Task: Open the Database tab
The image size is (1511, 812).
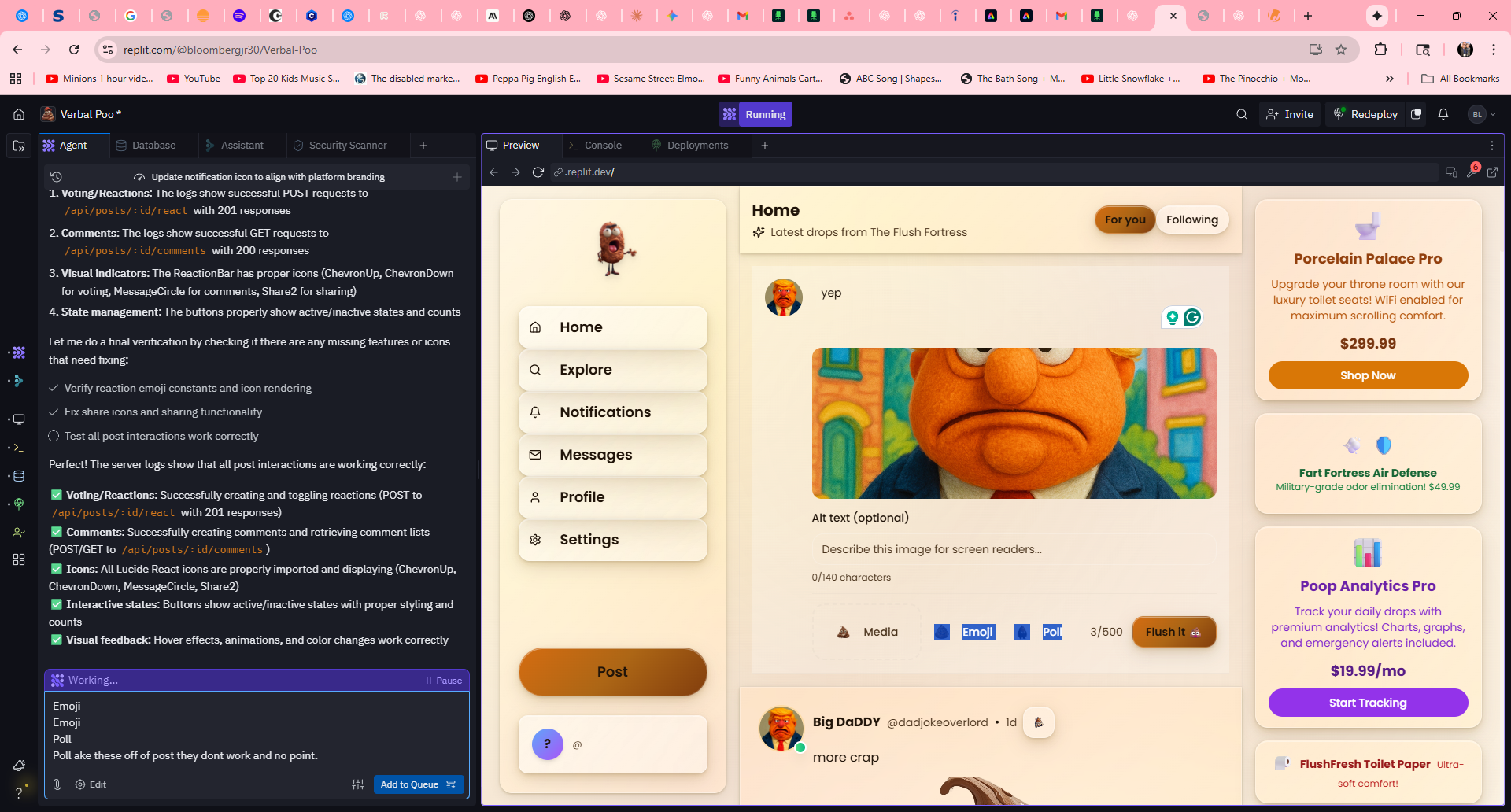Action: tap(153, 146)
